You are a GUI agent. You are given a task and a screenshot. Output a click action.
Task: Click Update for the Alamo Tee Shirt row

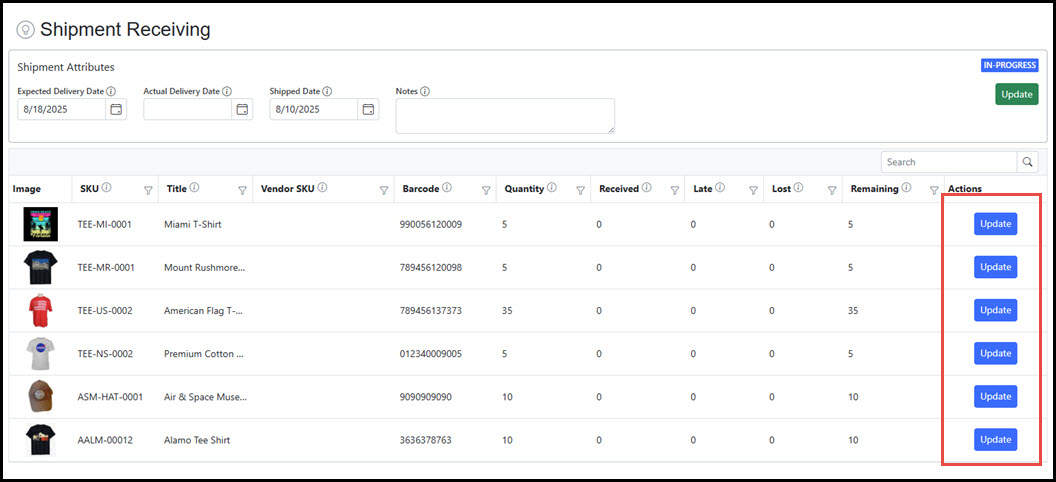pos(995,439)
